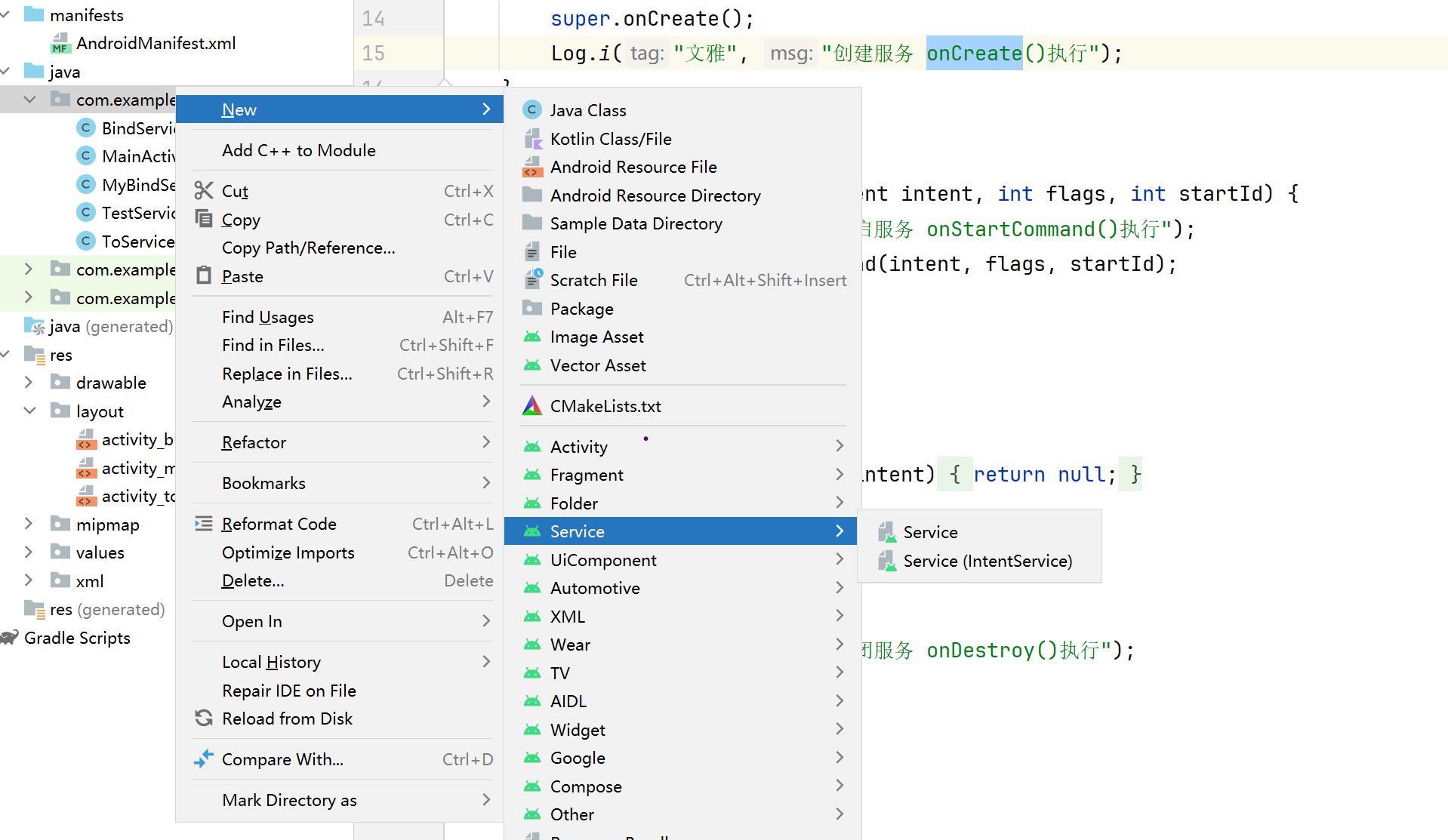Click the Service (IntentService) template icon

click(x=887, y=561)
